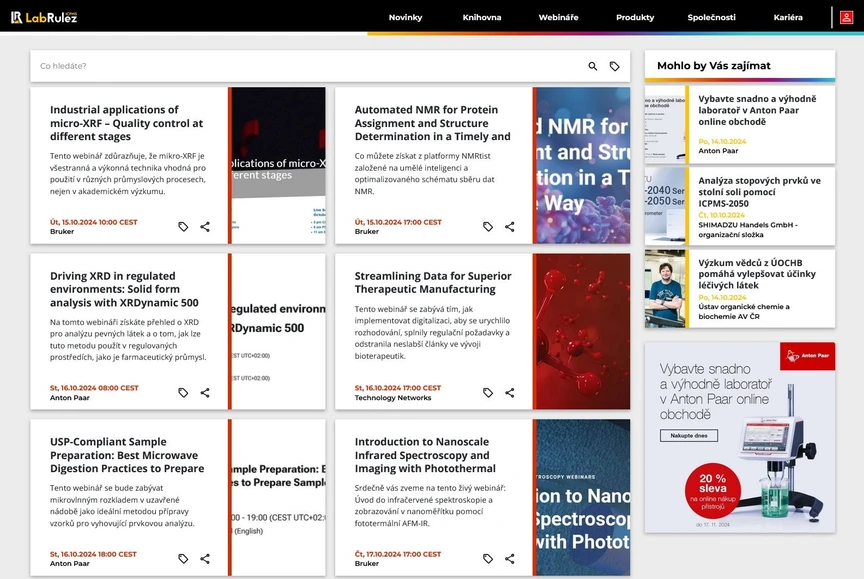Open the Webináře menu
Screen dimensions: 864x579
559,18
